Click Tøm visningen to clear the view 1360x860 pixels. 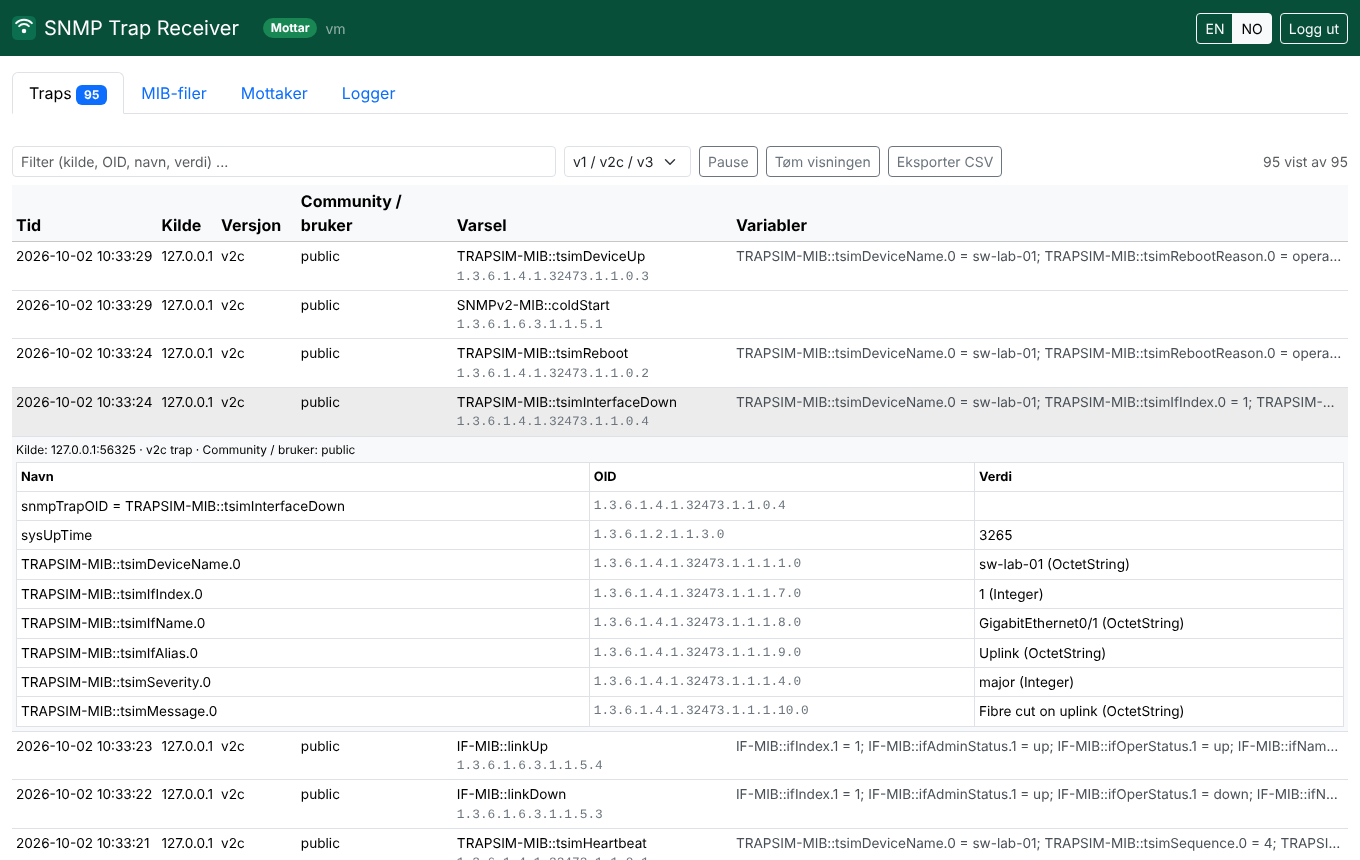[823, 162]
